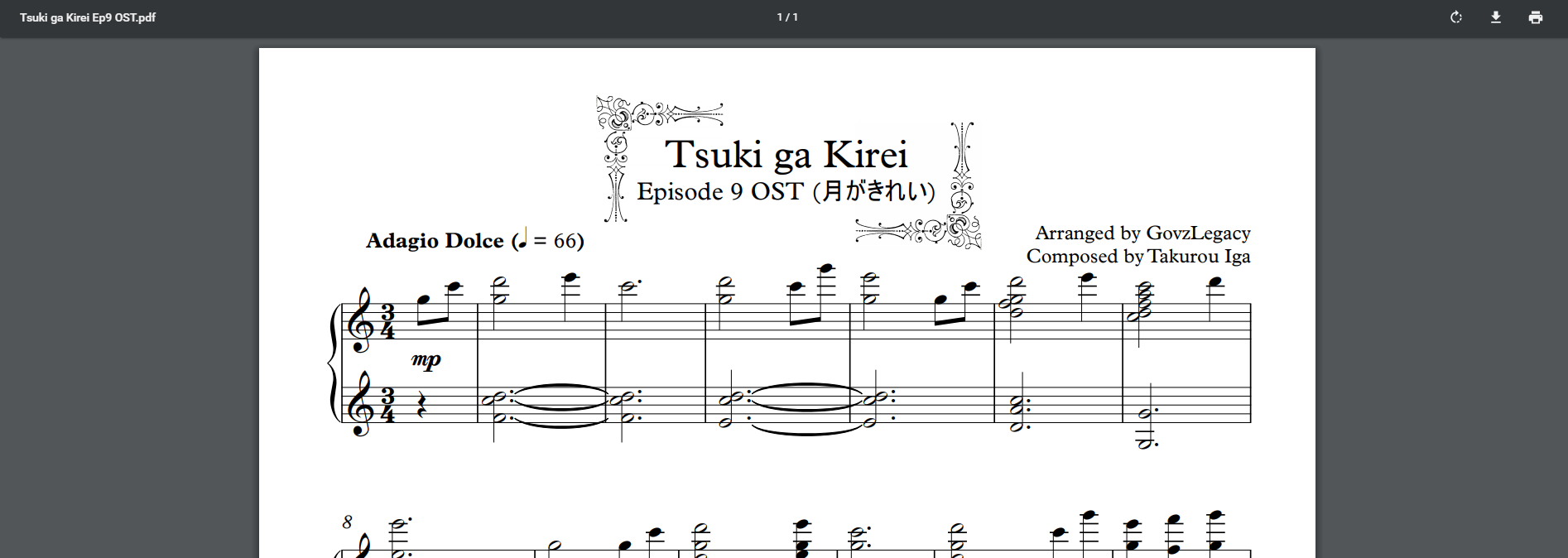The height and width of the screenshot is (558, 1568).
Task: Click the tempo value 66
Action: pos(565,241)
